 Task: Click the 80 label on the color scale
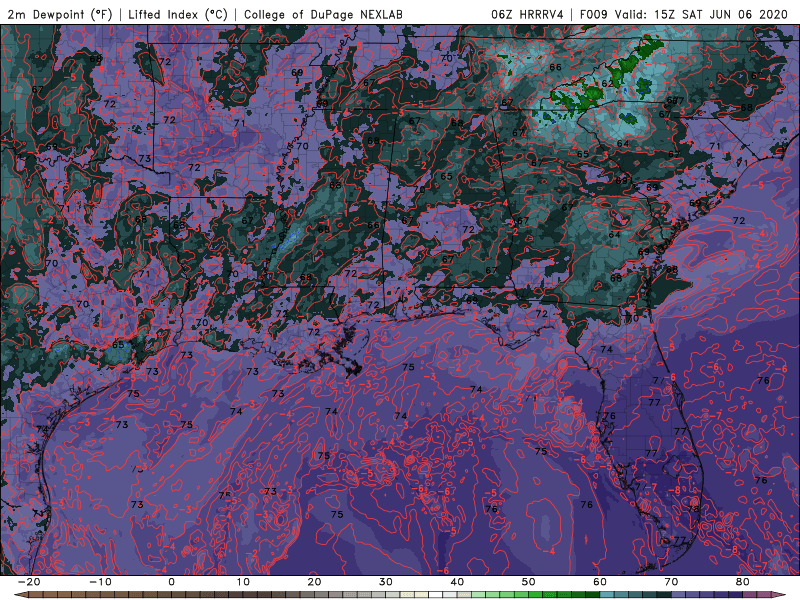pyautogui.click(x=743, y=582)
